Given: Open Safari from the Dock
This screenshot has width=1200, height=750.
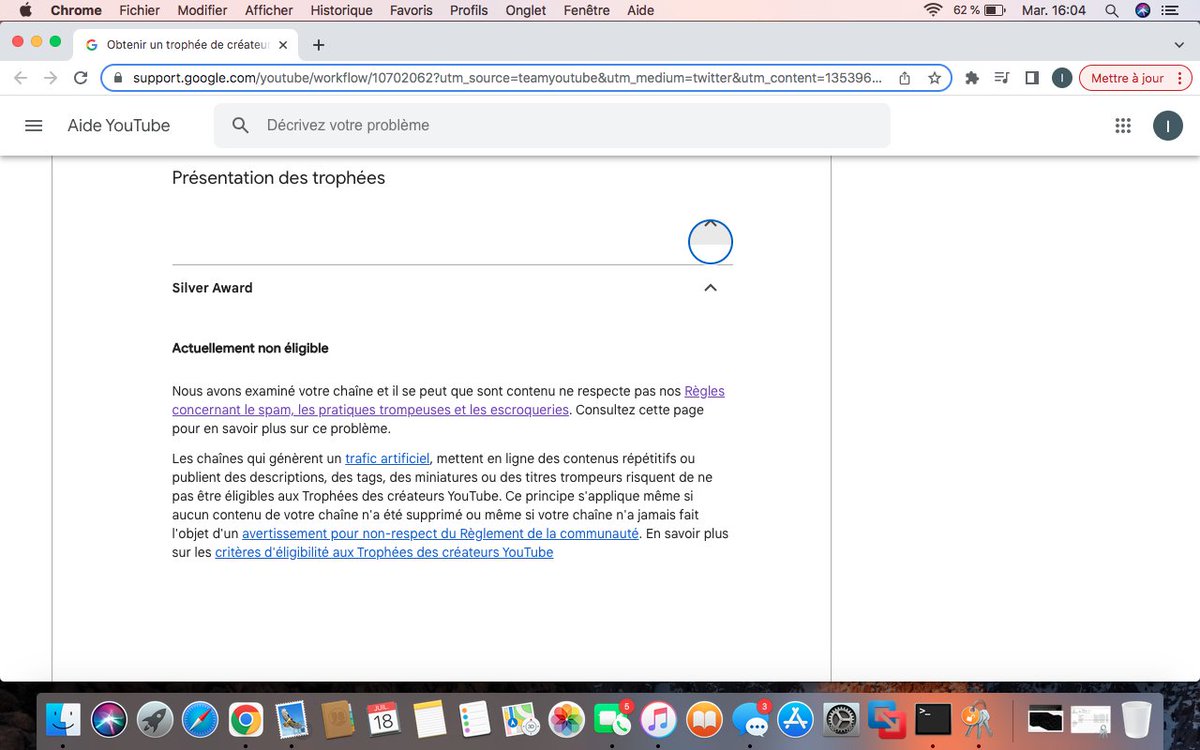Looking at the screenshot, I should [x=200, y=719].
